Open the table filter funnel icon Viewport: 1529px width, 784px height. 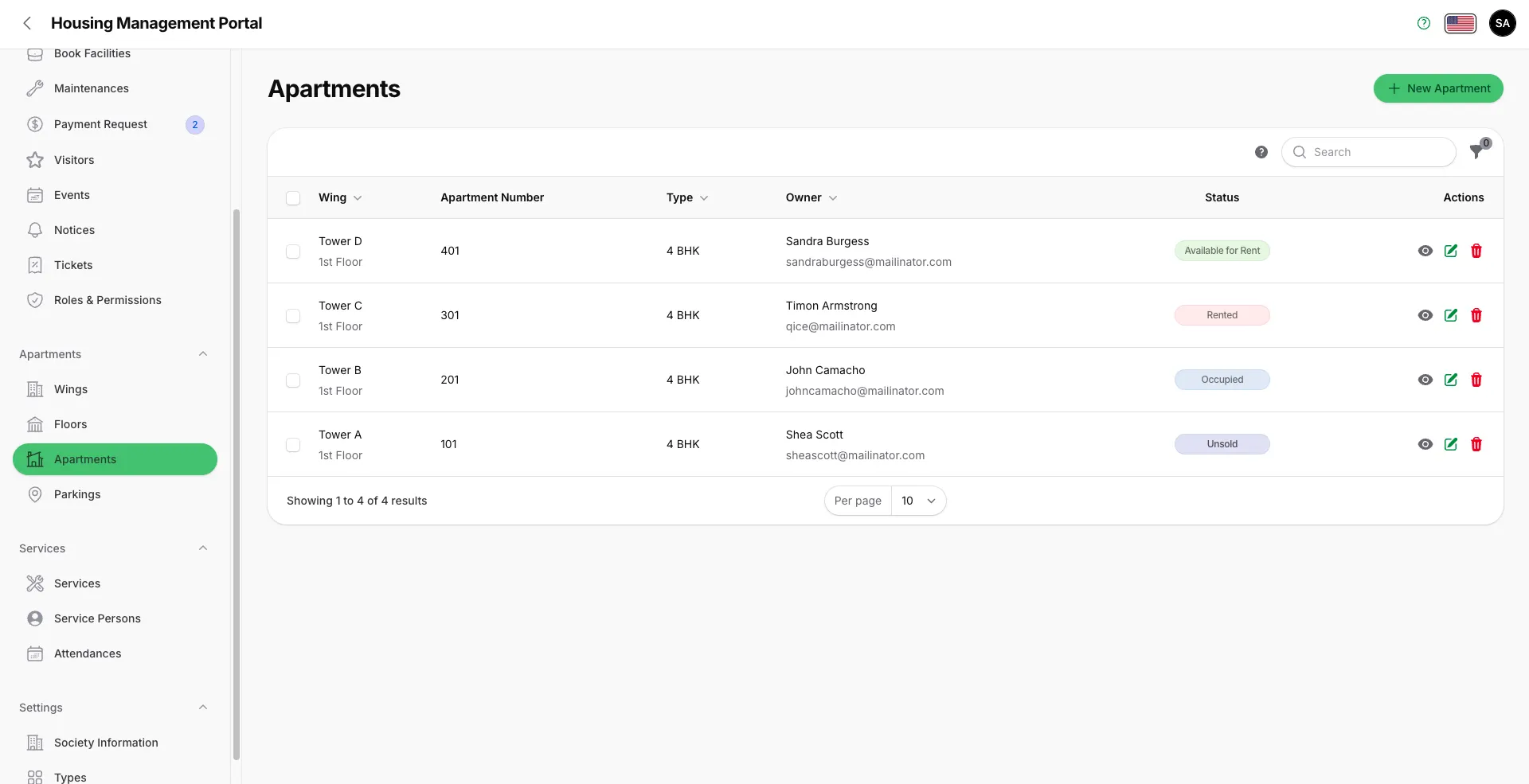[1476, 152]
